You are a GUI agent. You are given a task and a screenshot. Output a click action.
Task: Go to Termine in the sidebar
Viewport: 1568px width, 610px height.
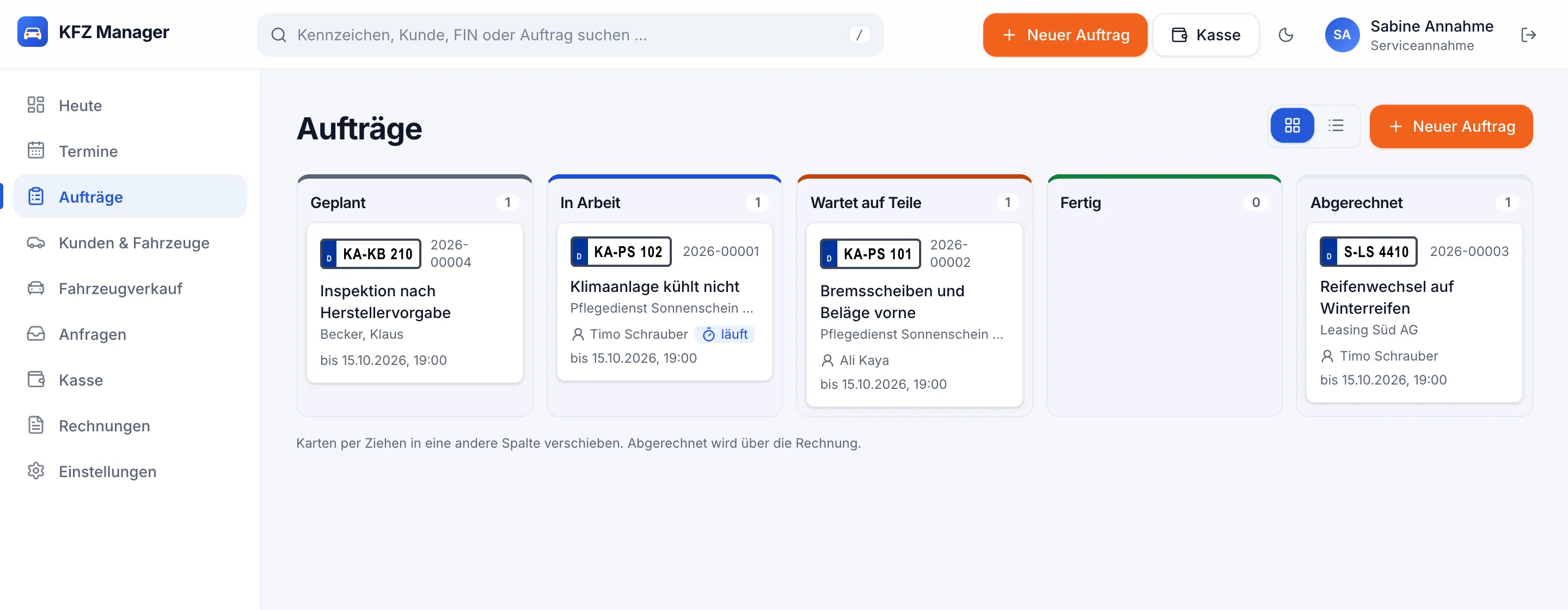coord(130,151)
